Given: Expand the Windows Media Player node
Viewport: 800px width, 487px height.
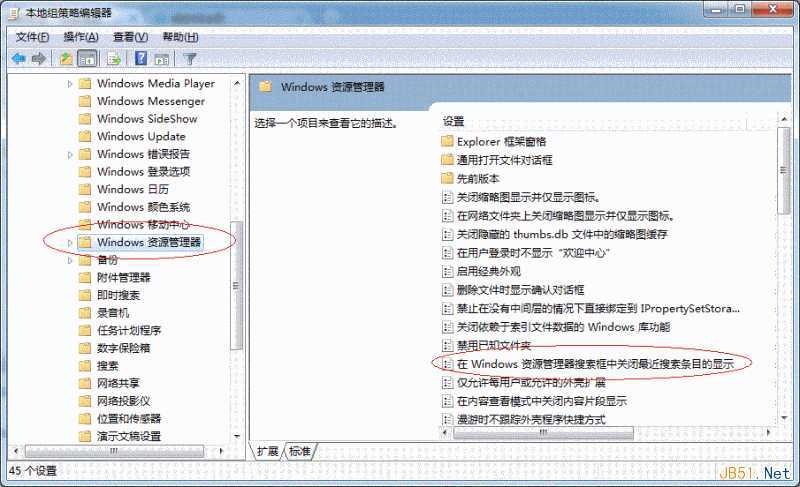Looking at the screenshot, I should [x=70, y=84].
